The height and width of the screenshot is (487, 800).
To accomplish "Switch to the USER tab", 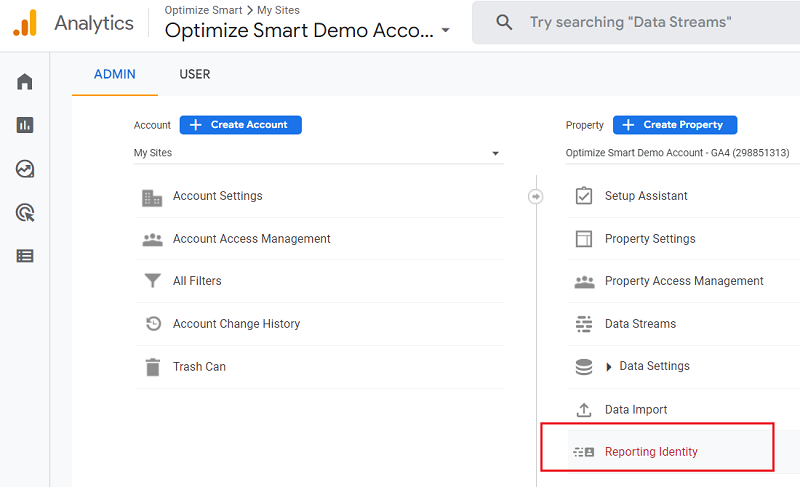I will (194, 74).
